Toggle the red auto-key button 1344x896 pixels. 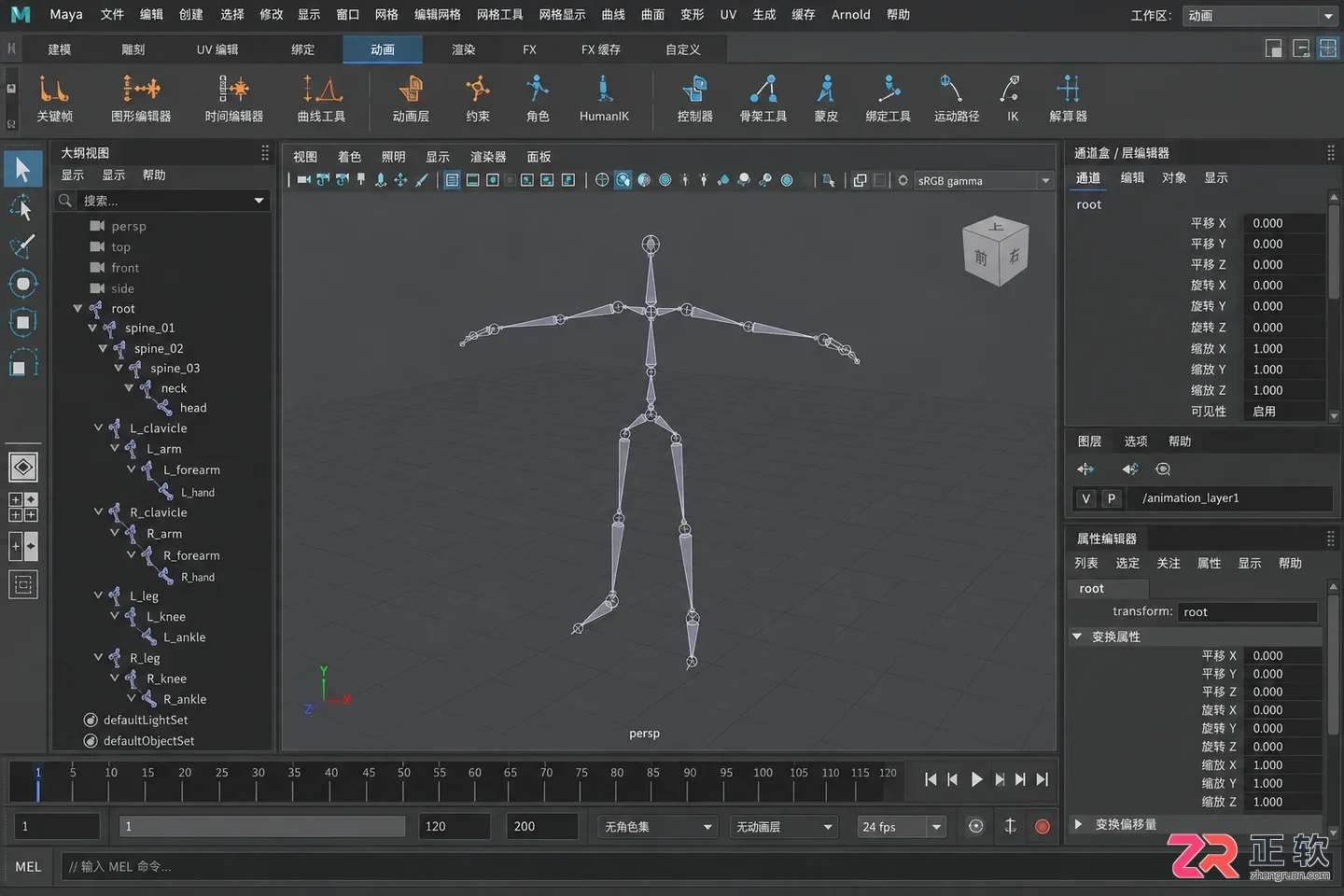pos(1043,826)
